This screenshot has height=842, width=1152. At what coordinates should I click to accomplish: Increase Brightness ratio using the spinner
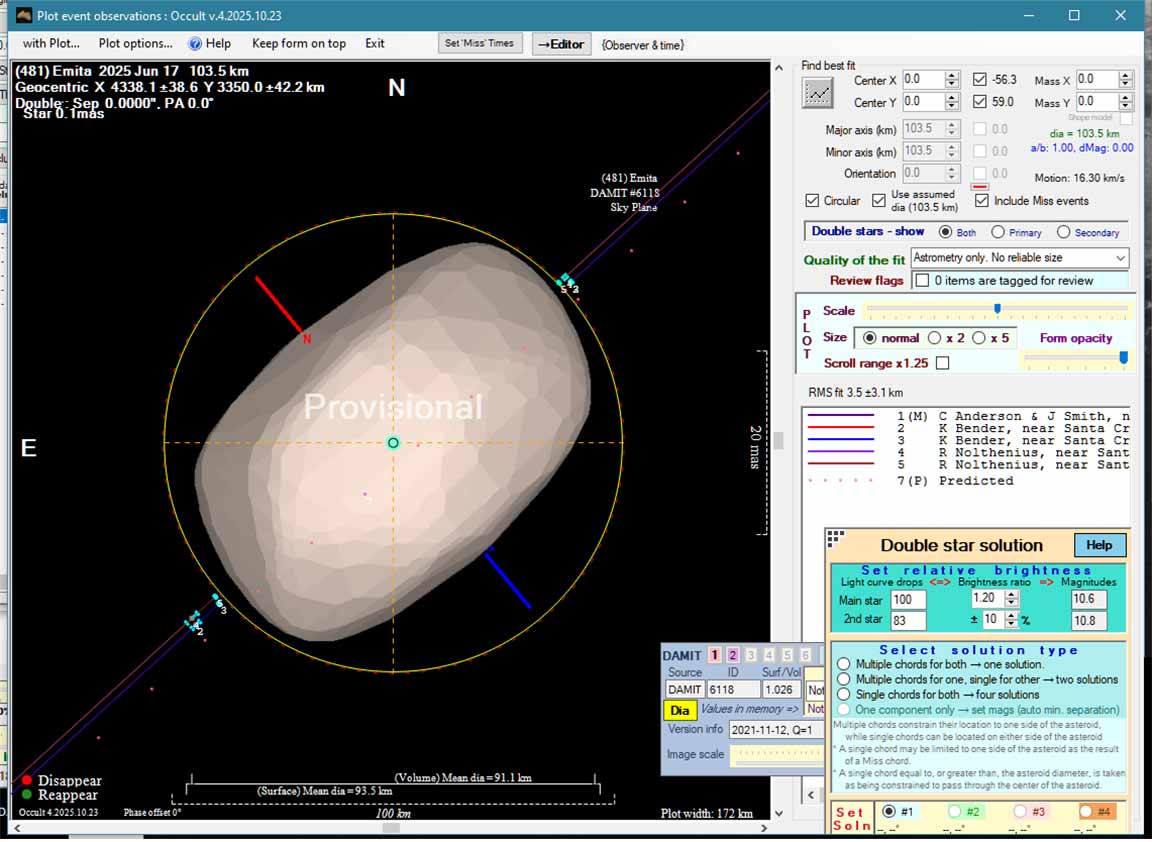[x=1012, y=595]
